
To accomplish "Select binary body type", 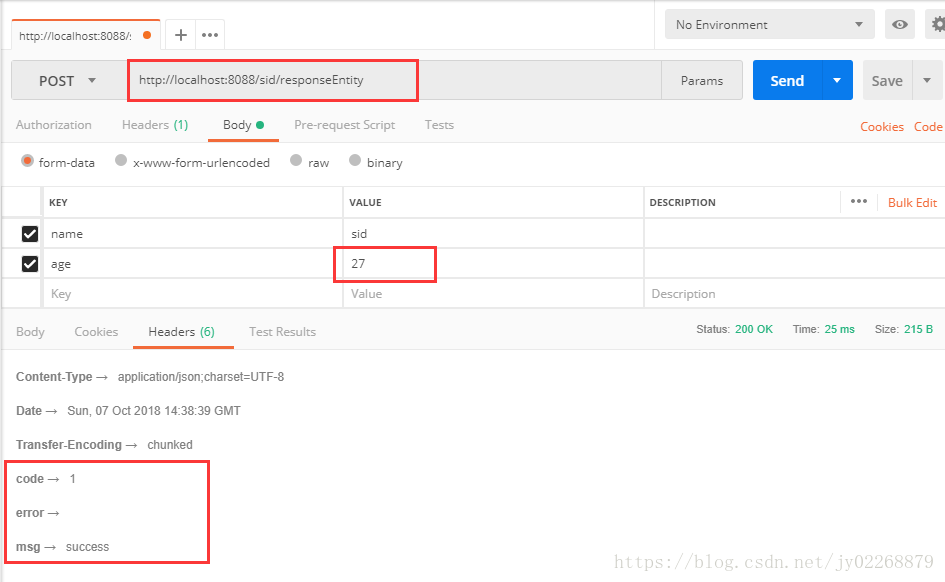I will (x=355, y=160).
